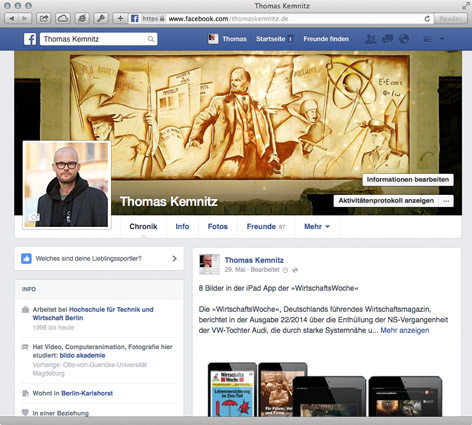Screen dimensions: 472x425
Task: Click the Thomas Kemnitz name on cover
Action: (168, 202)
